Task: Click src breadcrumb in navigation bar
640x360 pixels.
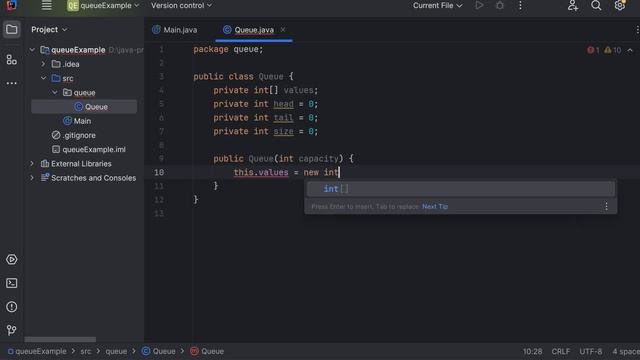Action: point(86,351)
